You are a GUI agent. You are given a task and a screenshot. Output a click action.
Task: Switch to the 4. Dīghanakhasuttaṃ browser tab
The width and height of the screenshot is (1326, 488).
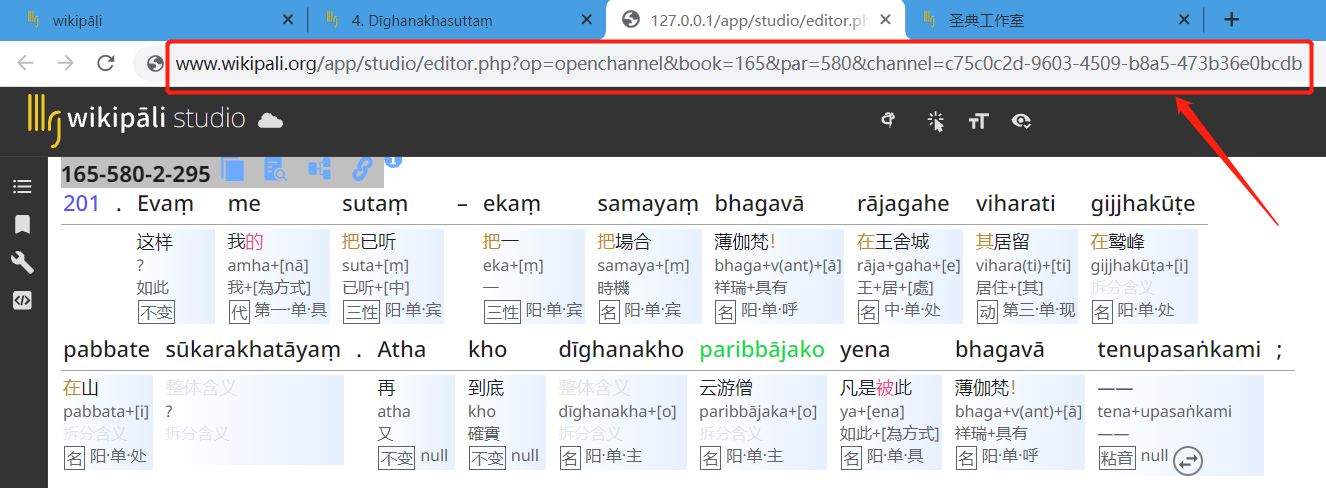coord(455,19)
